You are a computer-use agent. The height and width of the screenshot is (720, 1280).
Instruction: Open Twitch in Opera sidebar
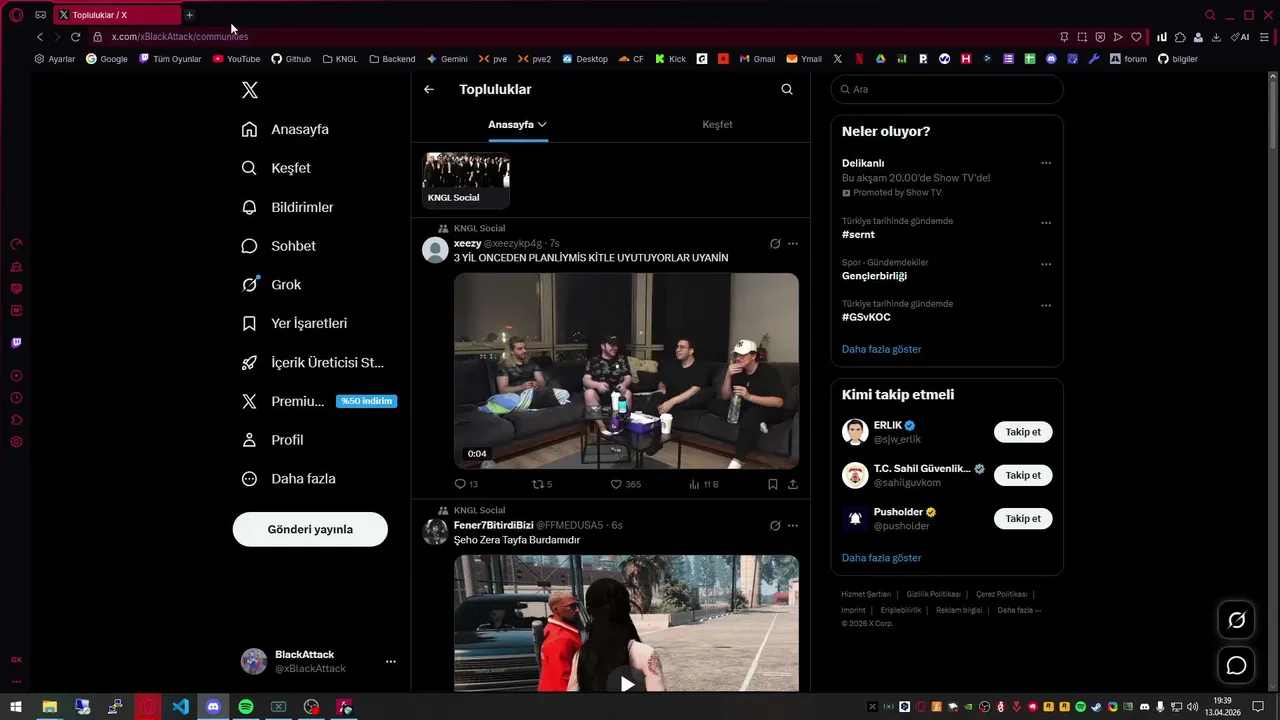click(x=16, y=343)
